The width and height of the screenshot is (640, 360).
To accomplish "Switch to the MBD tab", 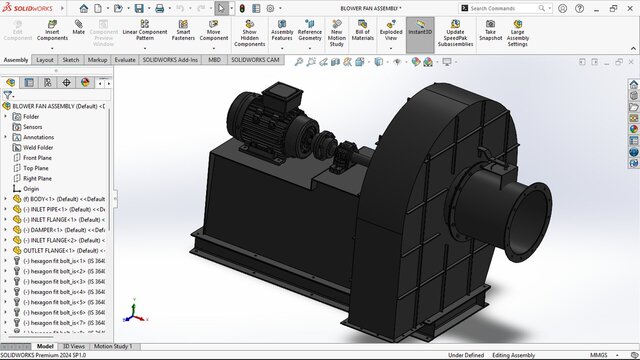I will (x=214, y=60).
